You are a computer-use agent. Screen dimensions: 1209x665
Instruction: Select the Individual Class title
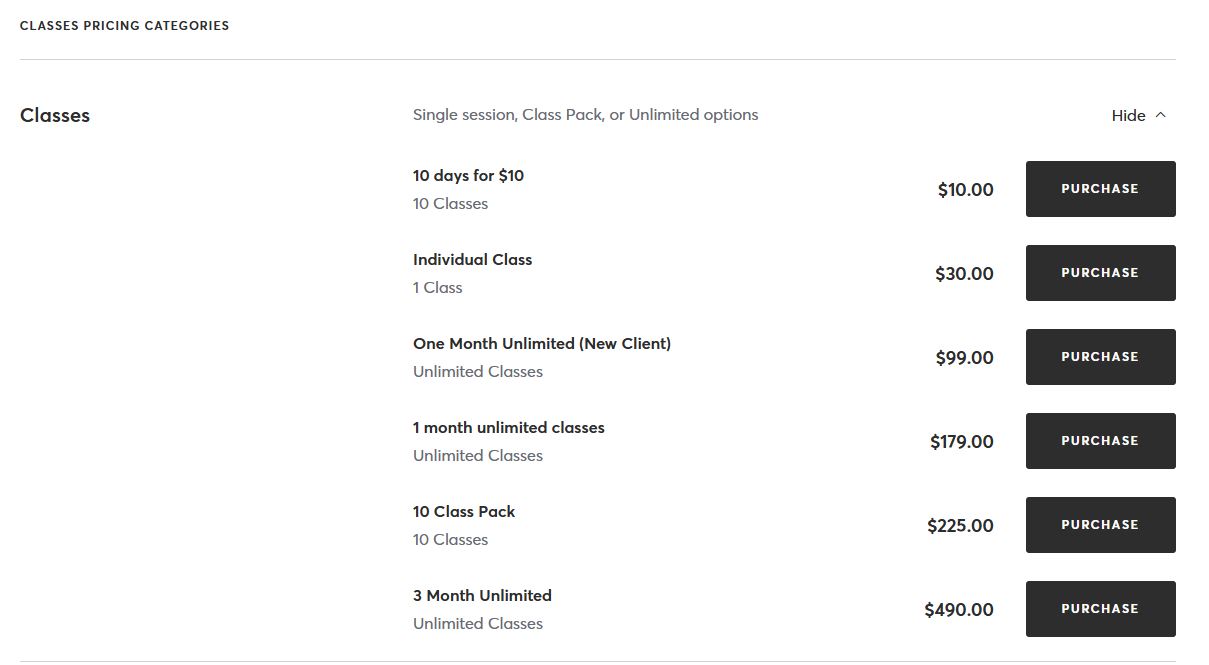[472, 260]
